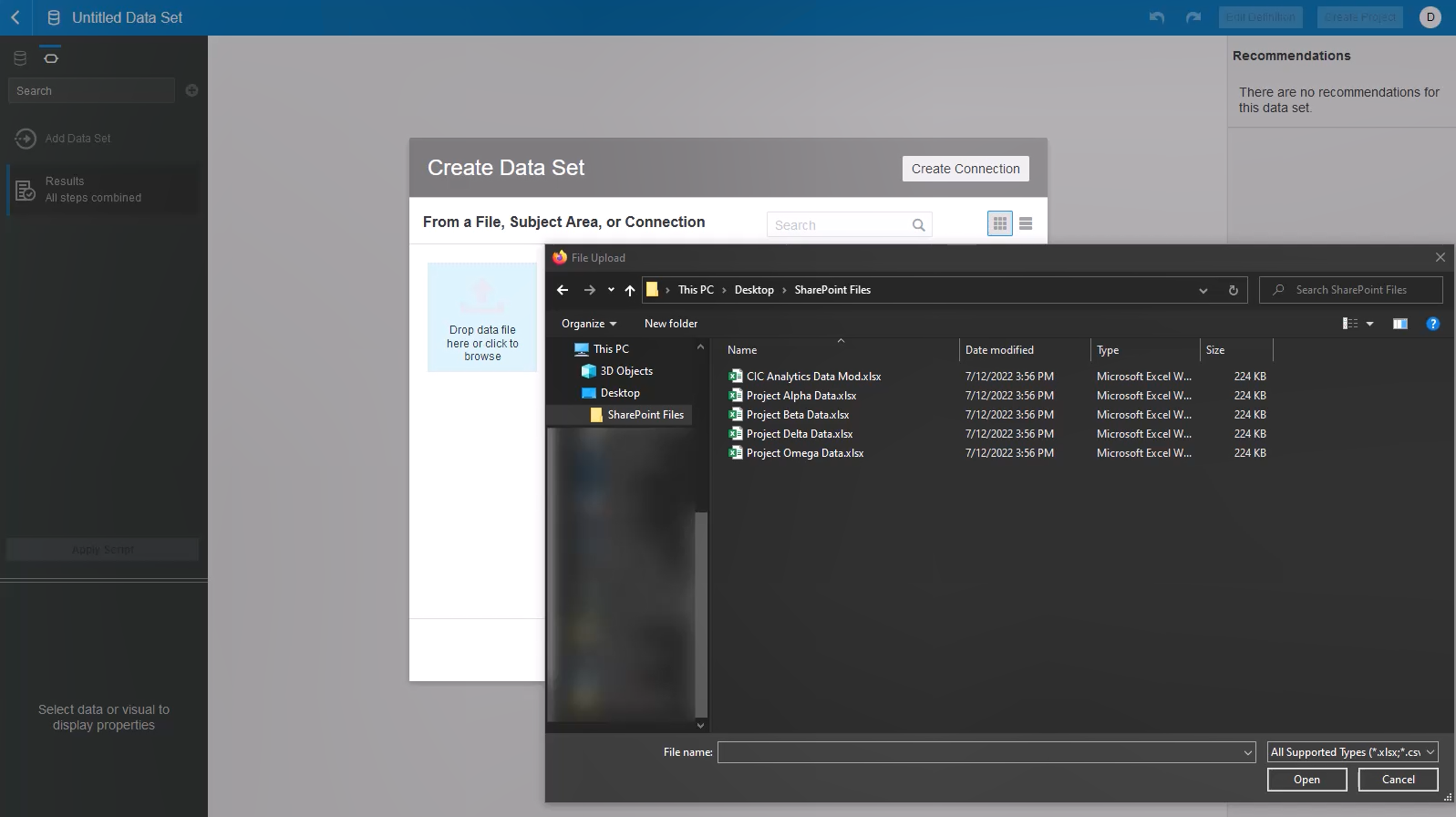
Task: Select Results All steps combined entry
Action: [x=102, y=190]
